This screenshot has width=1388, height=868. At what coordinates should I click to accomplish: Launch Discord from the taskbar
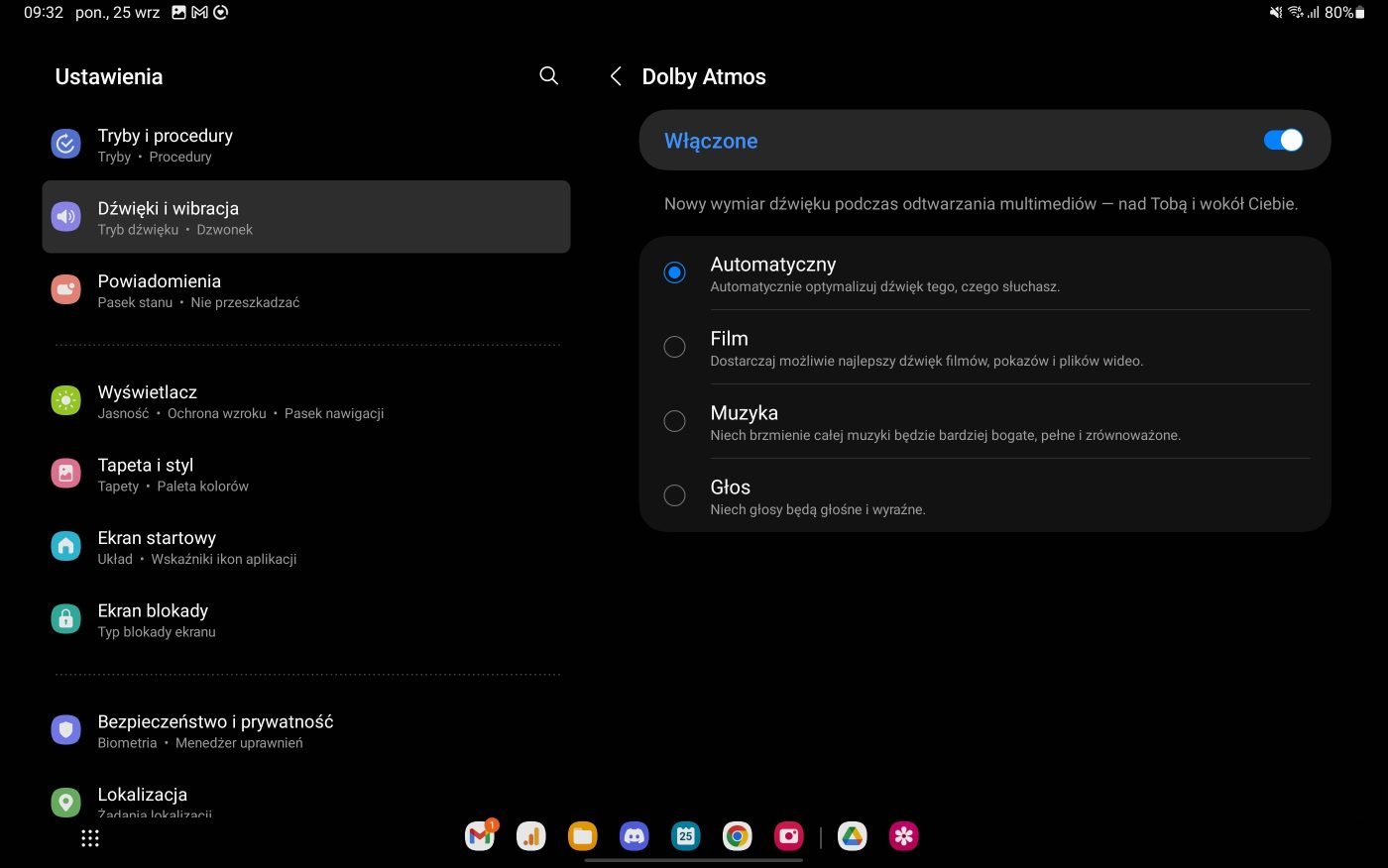tap(635, 836)
